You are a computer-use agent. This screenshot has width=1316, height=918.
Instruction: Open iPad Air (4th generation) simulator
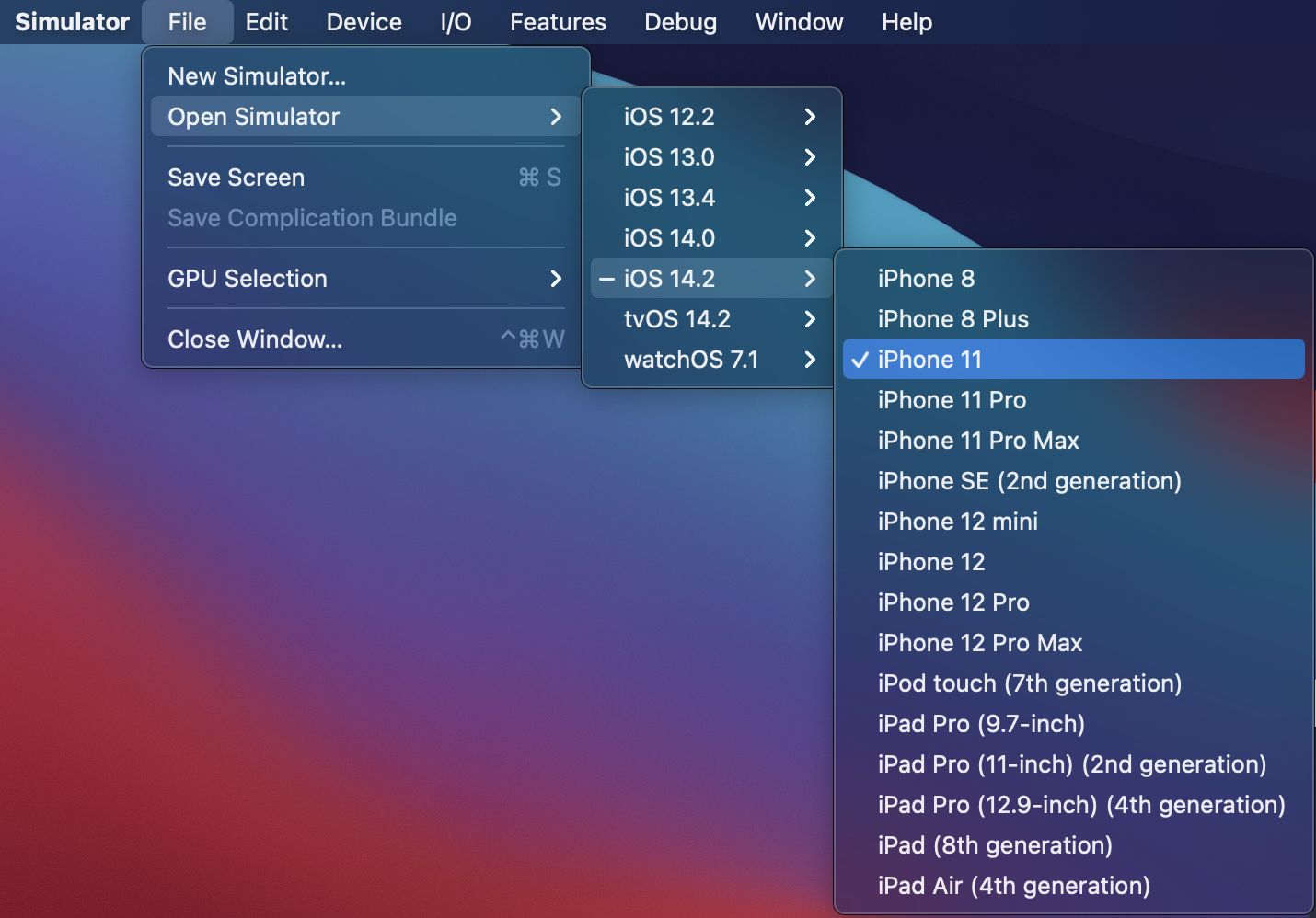tap(1074, 886)
